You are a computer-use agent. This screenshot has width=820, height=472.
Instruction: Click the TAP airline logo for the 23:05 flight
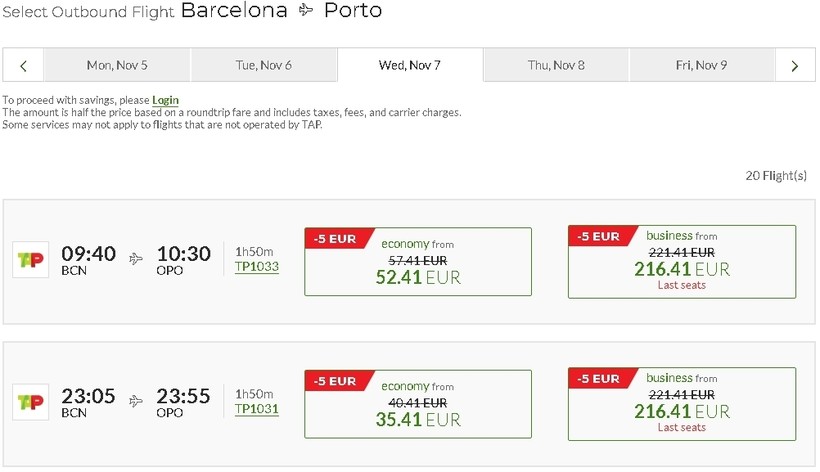click(30, 401)
